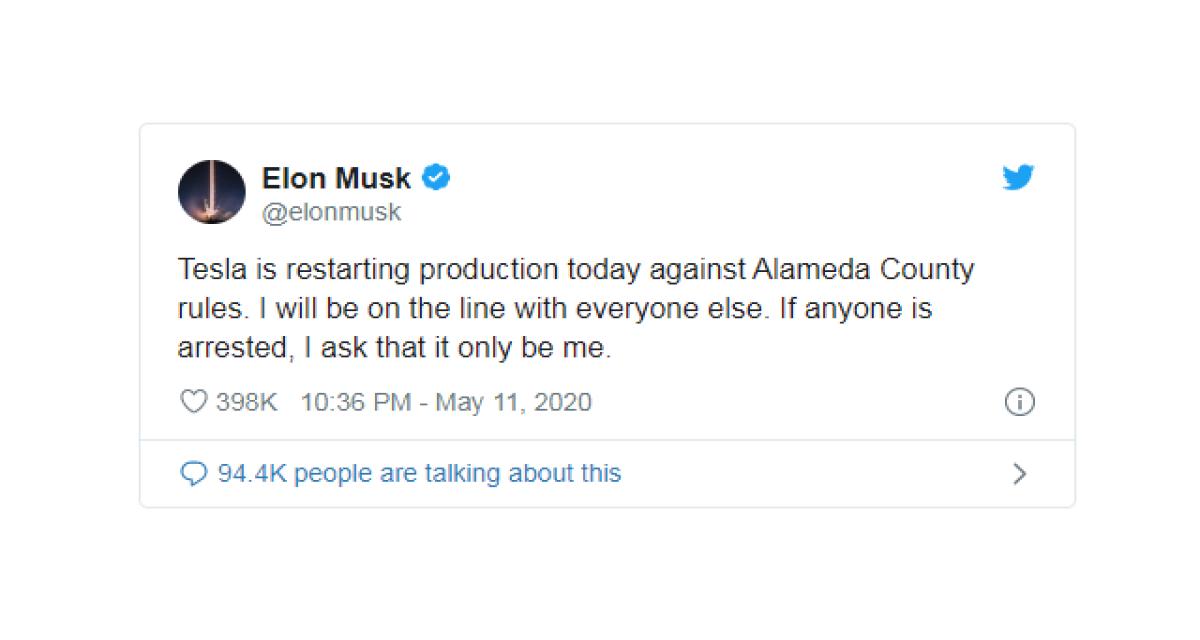Click the Twitter bird logo
The image size is (1200, 640).
coord(1018,179)
